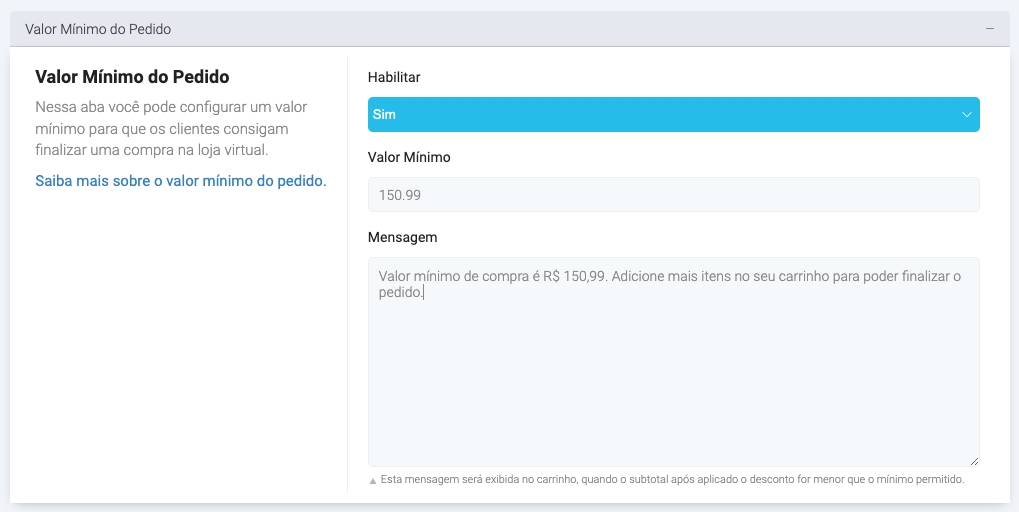Image resolution: width=1019 pixels, height=512 pixels.
Task: Click the Habilitar field label
Action: pyautogui.click(x=394, y=77)
